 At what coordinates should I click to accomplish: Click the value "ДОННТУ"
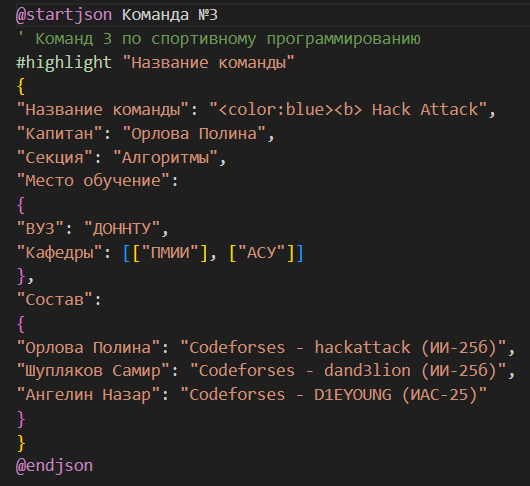click(x=122, y=228)
